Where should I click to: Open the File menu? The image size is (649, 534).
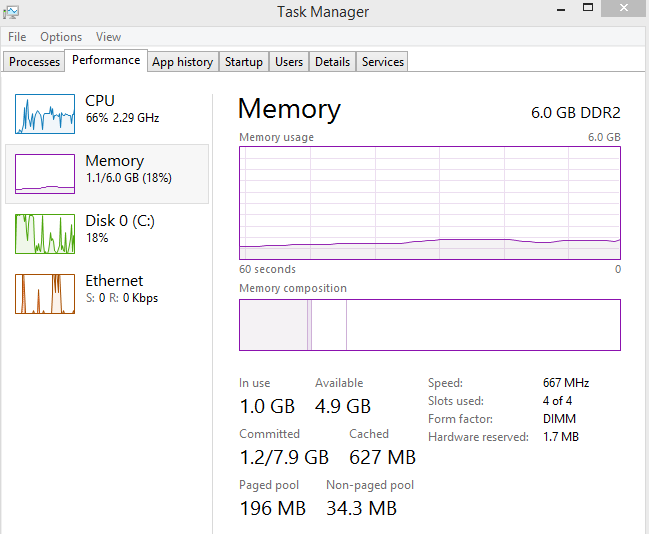[x=17, y=37]
